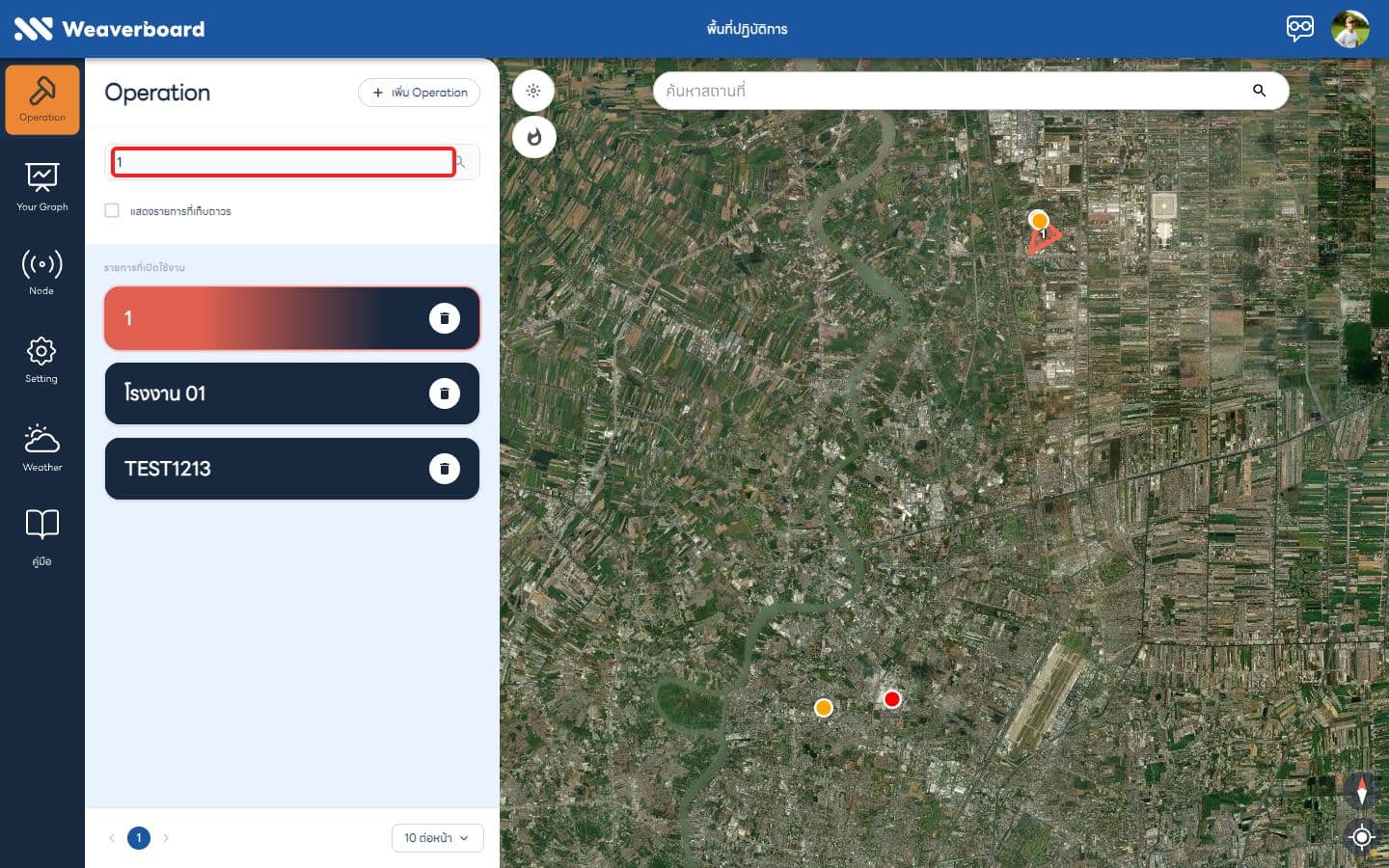Click the เพิ่ม Operation button
The width and height of the screenshot is (1389, 868).
pyautogui.click(x=419, y=93)
